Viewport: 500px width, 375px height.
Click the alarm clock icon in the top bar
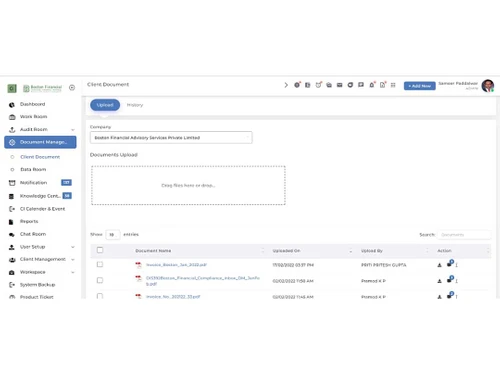[318, 85]
